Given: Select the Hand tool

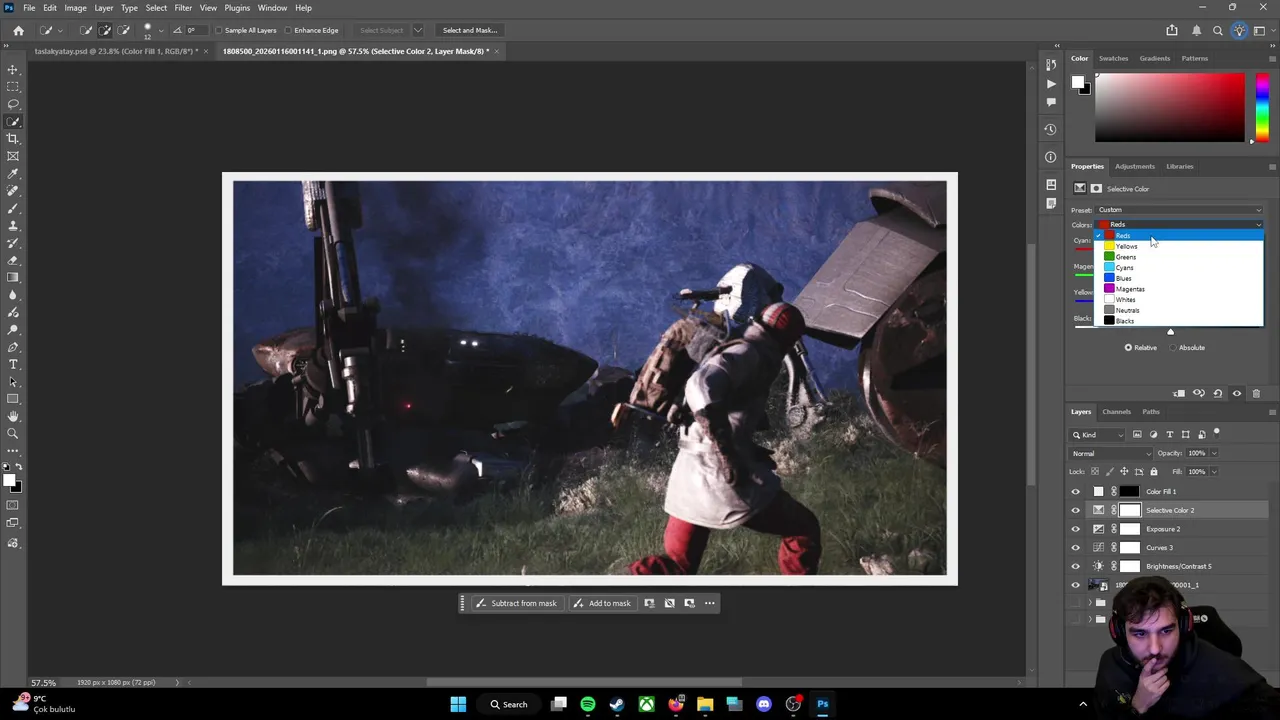Looking at the screenshot, I should click(13, 416).
